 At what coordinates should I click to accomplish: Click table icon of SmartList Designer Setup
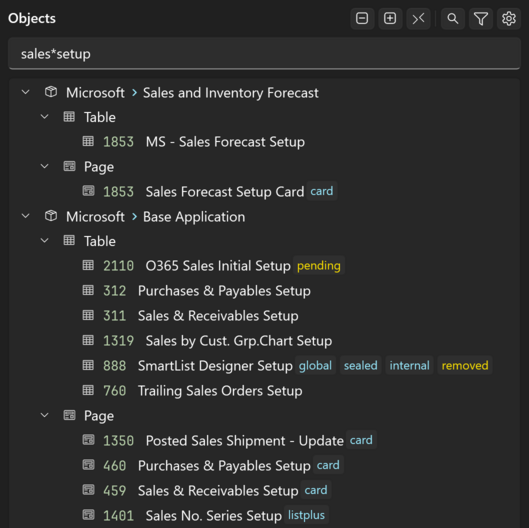[x=88, y=365]
